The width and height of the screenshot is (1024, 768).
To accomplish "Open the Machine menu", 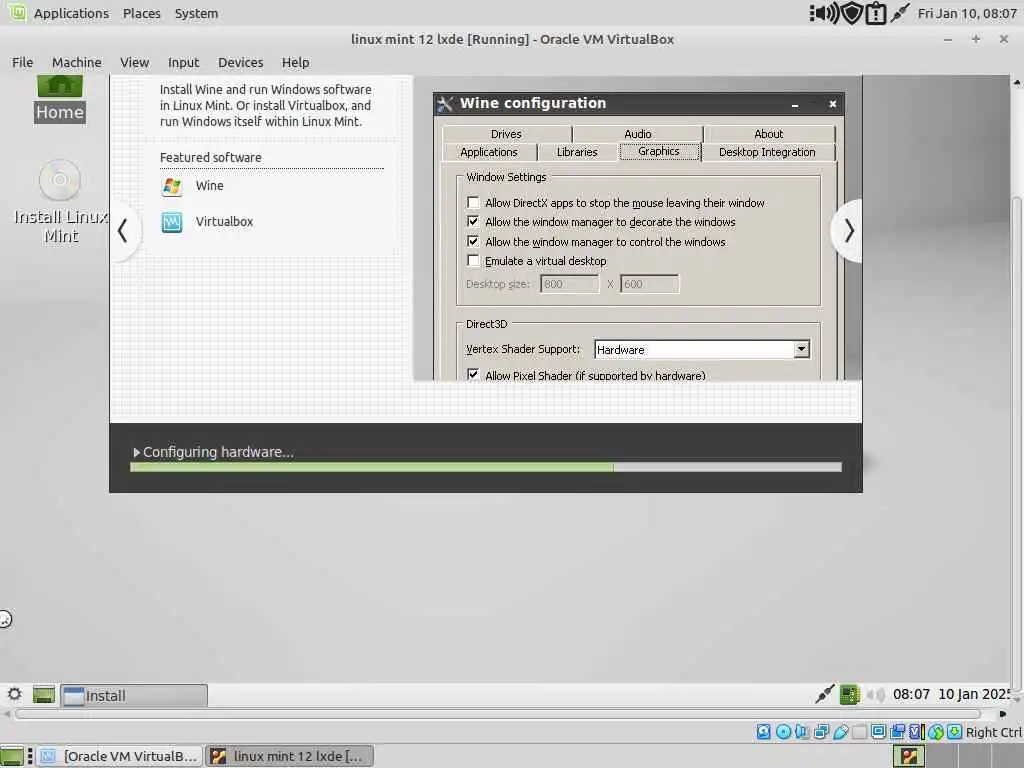I will (76, 62).
